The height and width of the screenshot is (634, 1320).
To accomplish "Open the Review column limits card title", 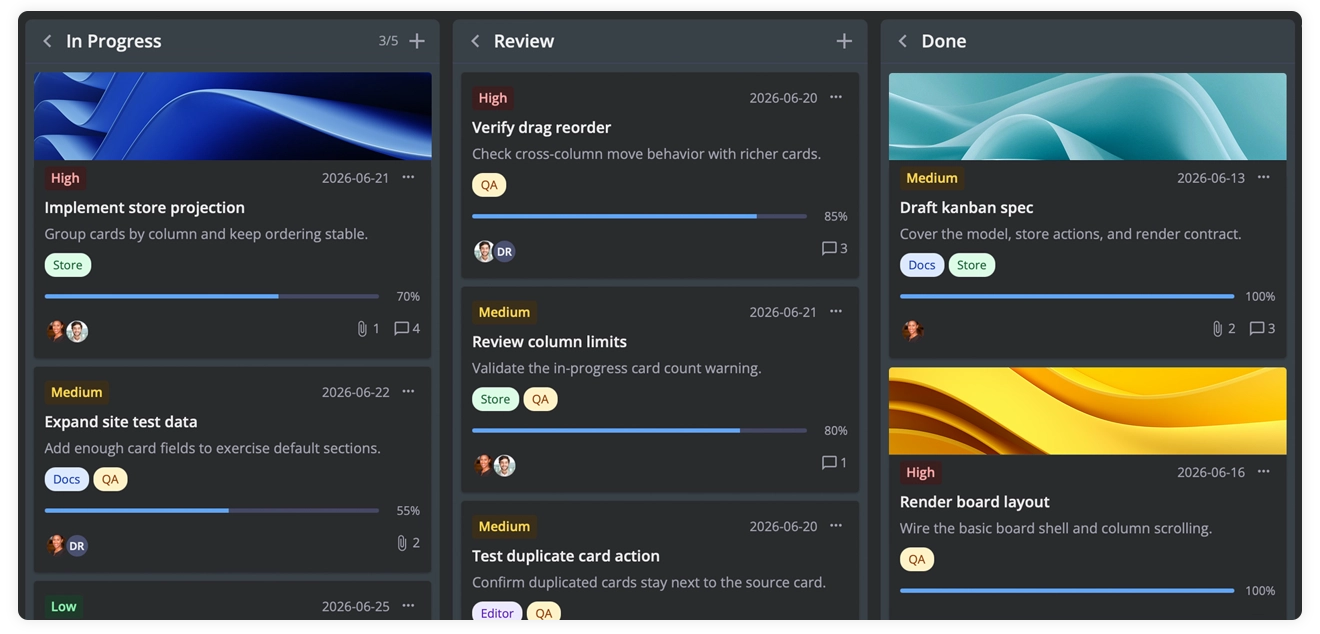I will 549,341.
